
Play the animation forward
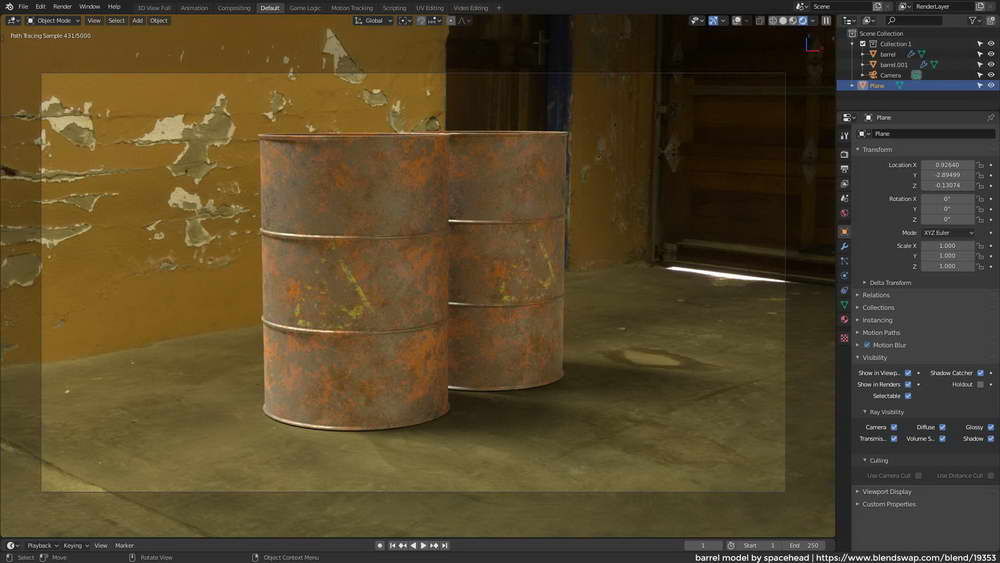click(423, 545)
